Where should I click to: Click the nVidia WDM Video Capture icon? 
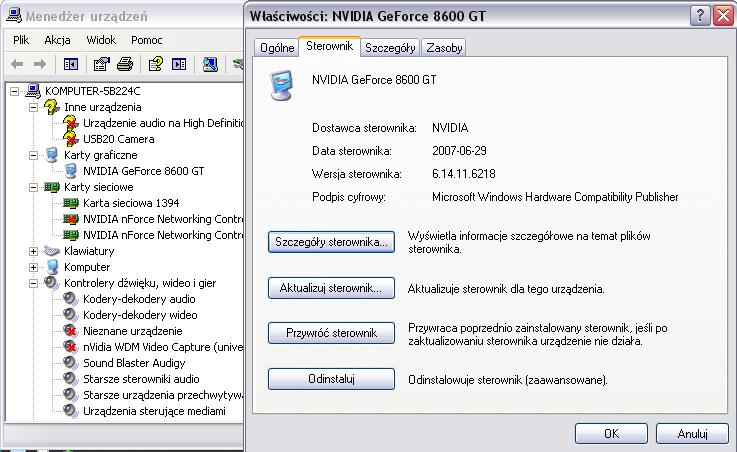(71, 346)
